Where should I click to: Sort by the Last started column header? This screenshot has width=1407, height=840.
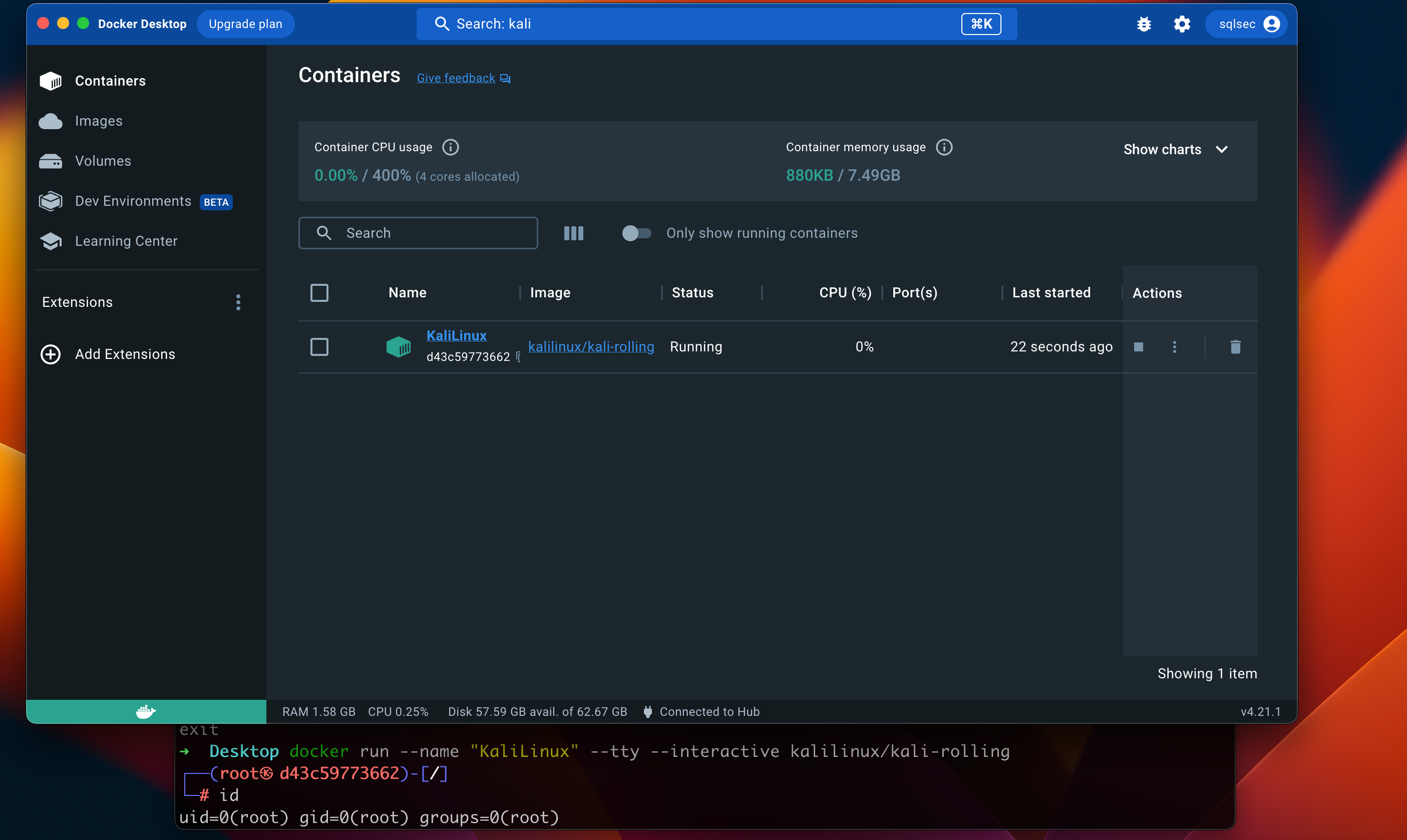pyautogui.click(x=1051, y=293)
